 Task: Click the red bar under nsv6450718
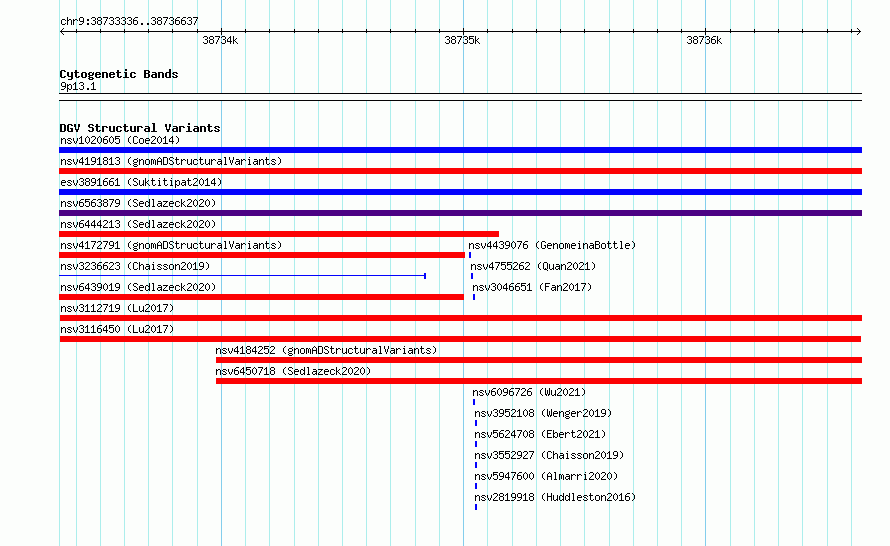(x=539, y=381)
